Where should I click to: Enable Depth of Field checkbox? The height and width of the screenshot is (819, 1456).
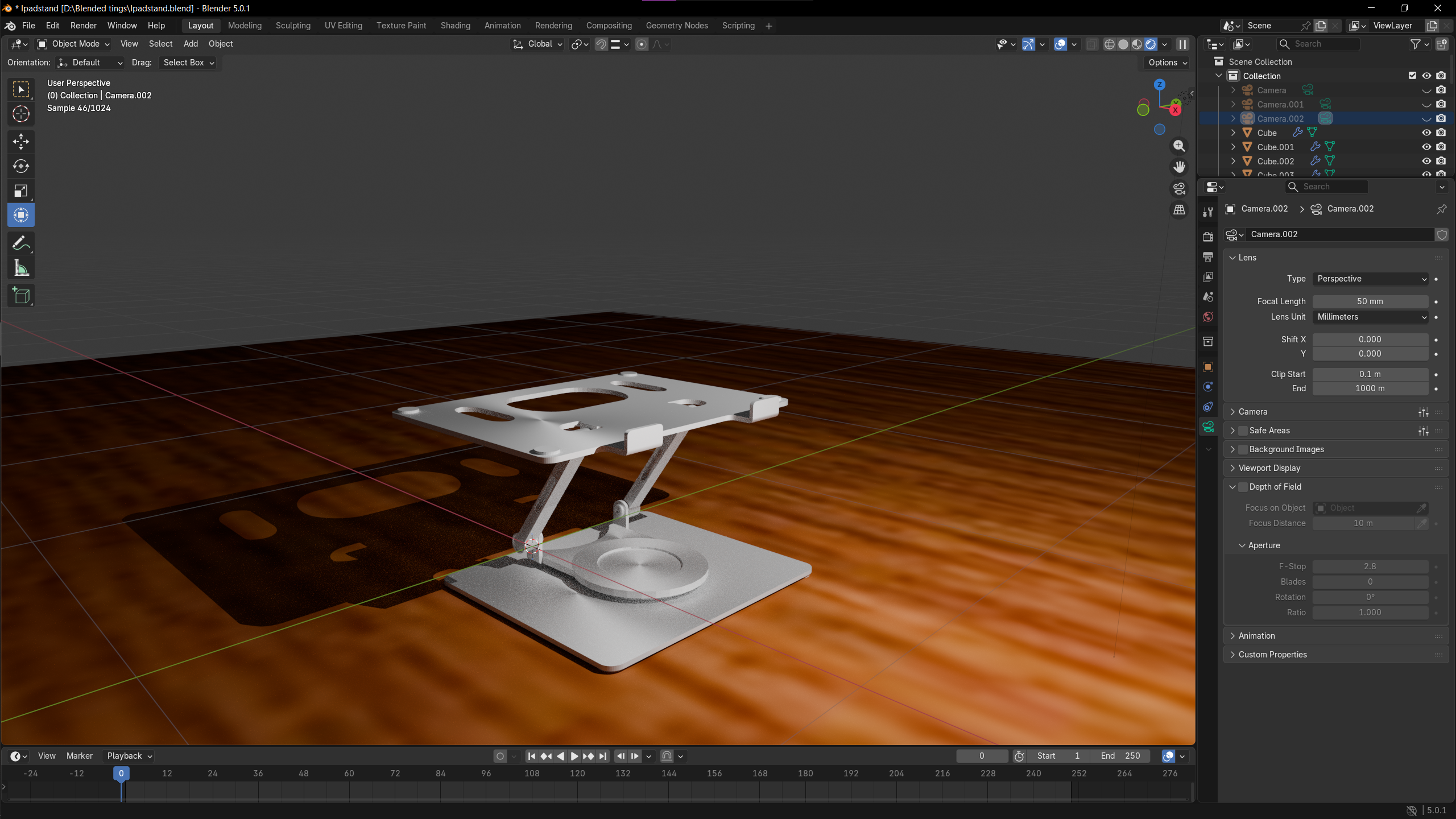[x=1243, y=487]
